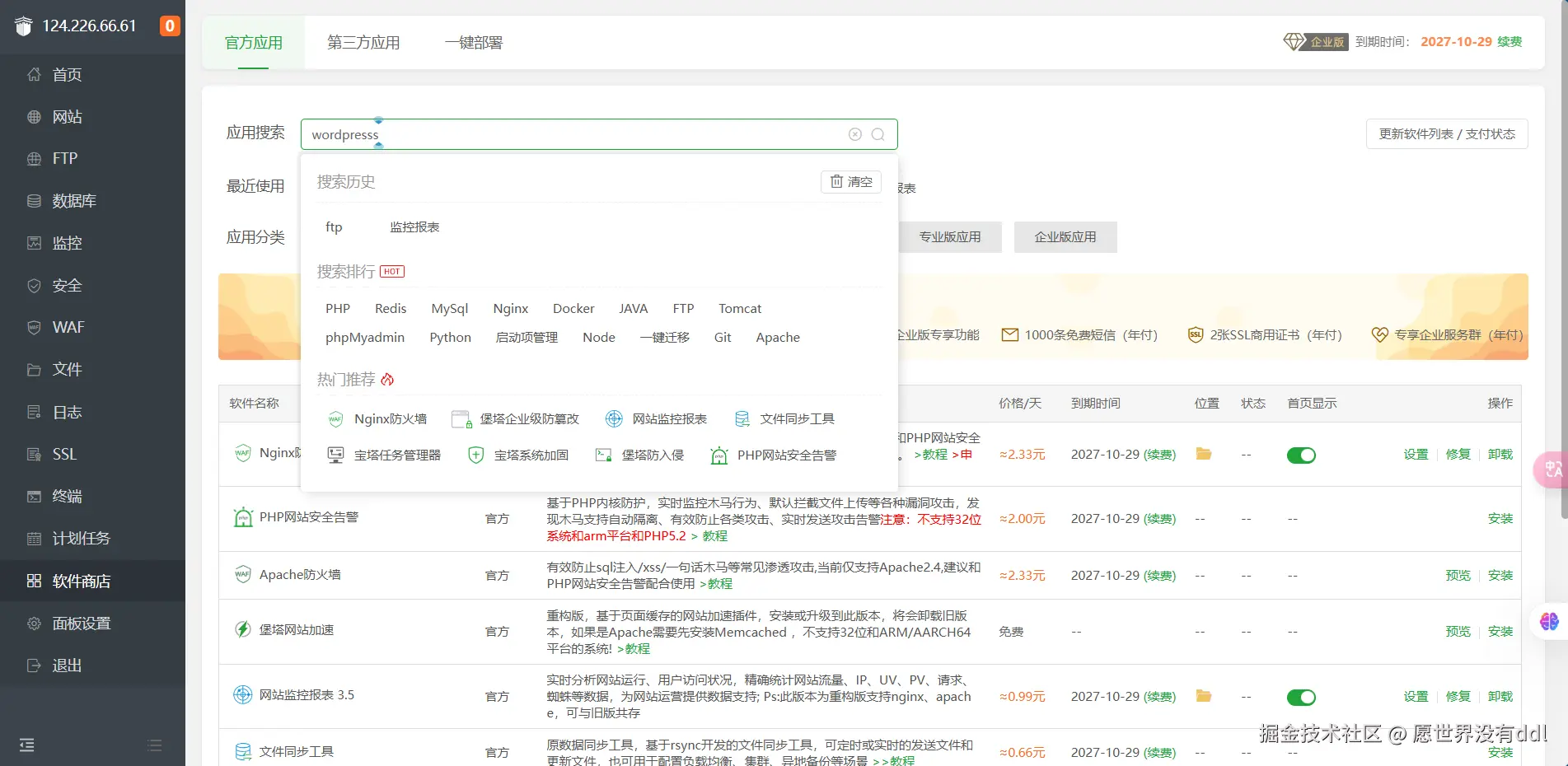
Task: Open the SSL icon in sidebar
Action: [x=34, y=454]
